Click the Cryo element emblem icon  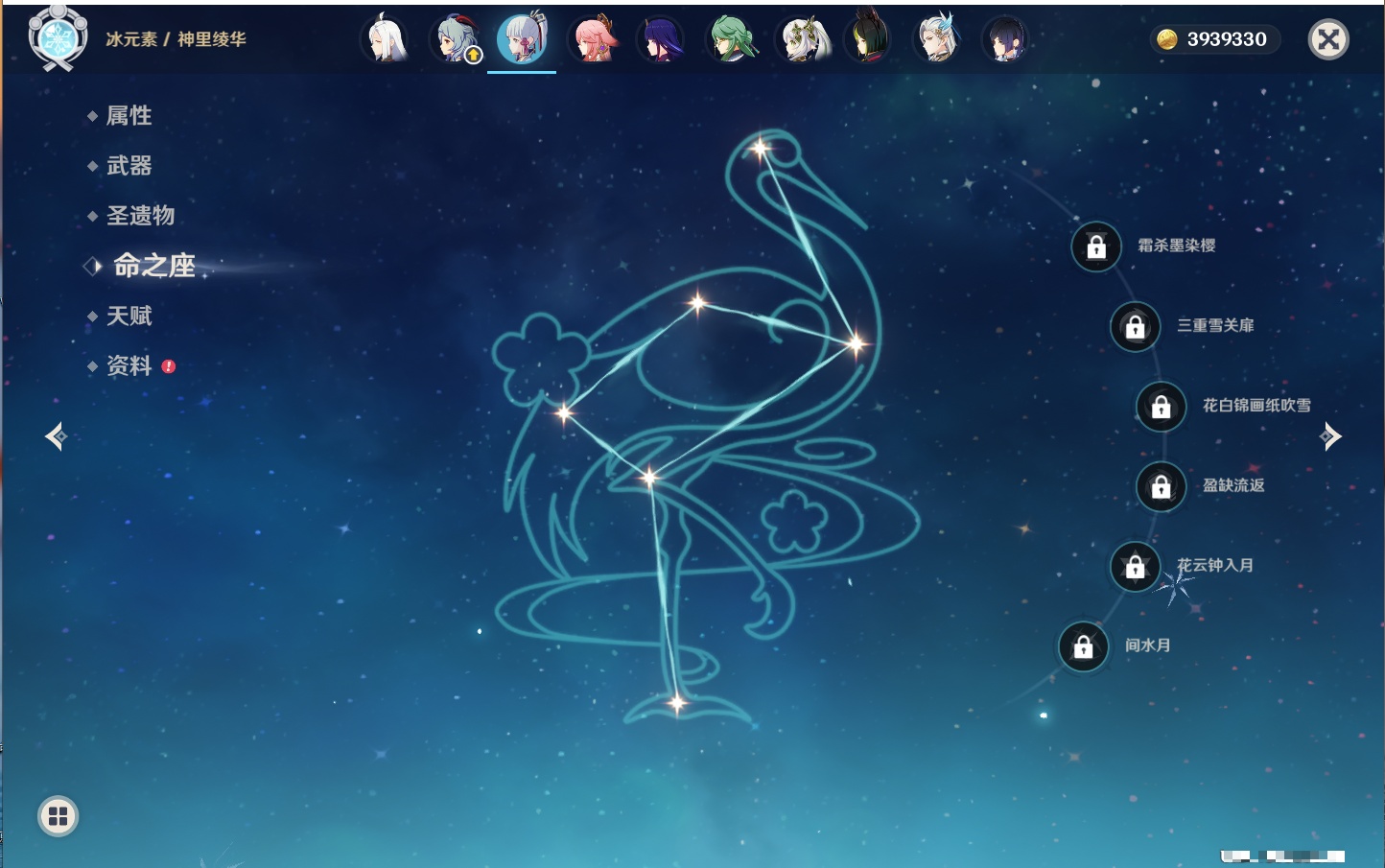click(x=58, y=39)
